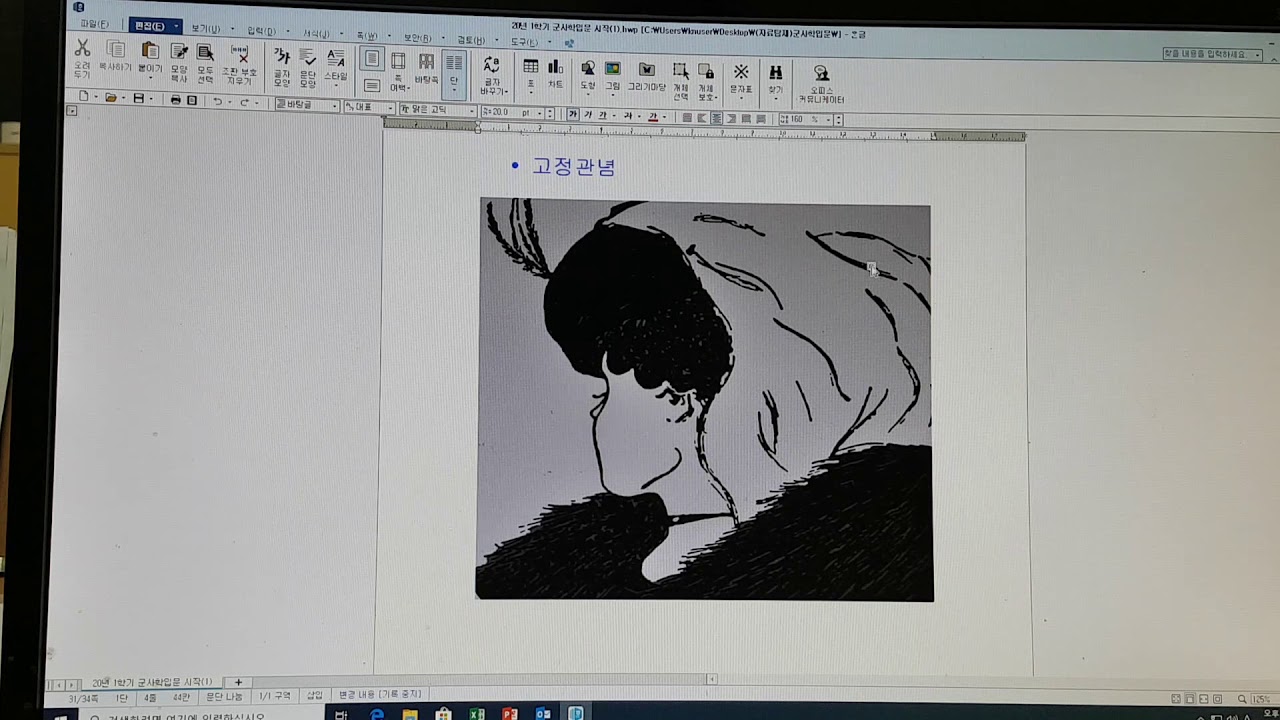This screenshot has width=1280, height=720.
Task: Click the 조판 부호 지우기 icon
Action: [x=238, y=55]
